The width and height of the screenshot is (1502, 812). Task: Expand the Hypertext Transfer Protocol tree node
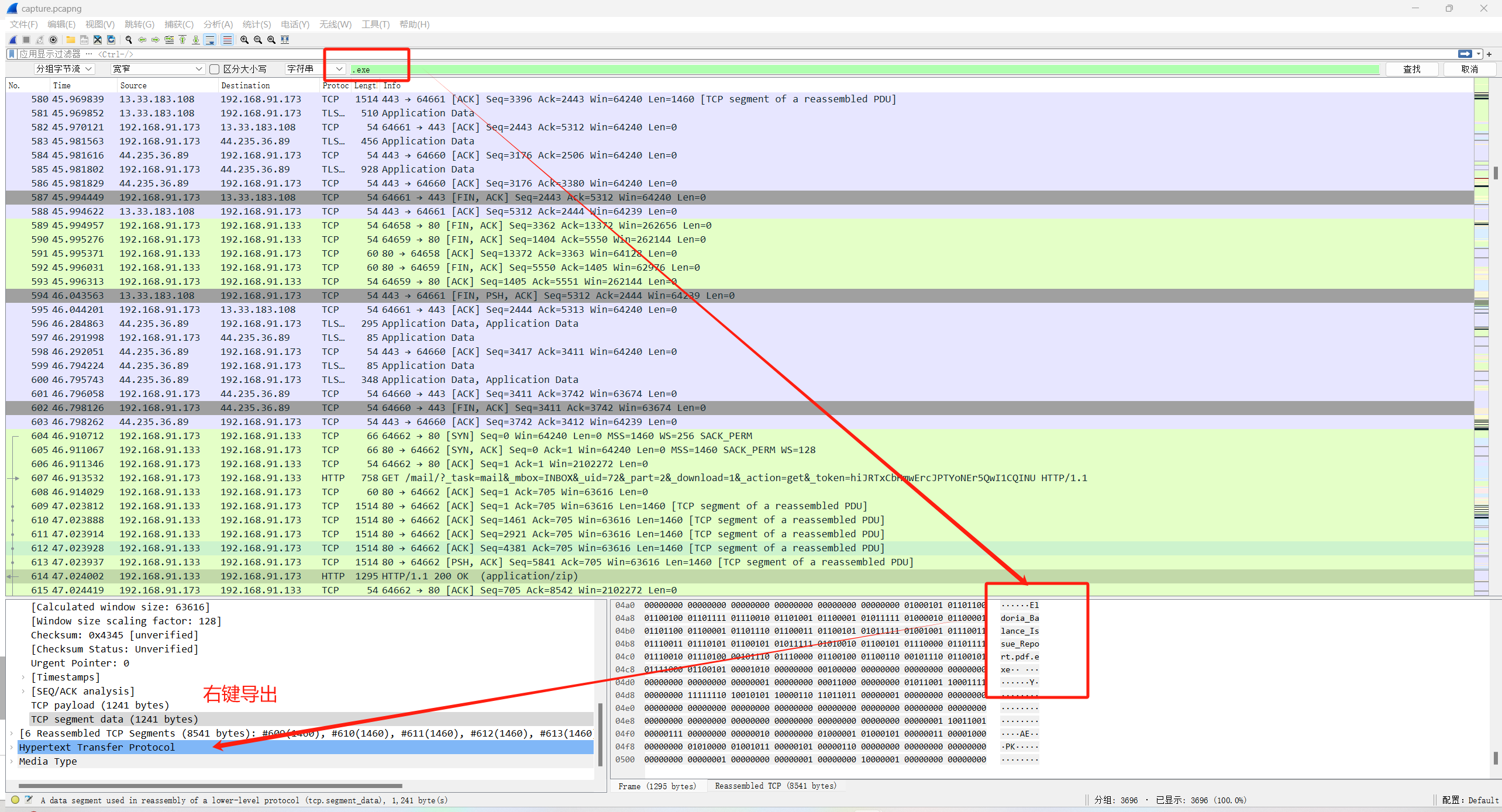tap(12, 747)
